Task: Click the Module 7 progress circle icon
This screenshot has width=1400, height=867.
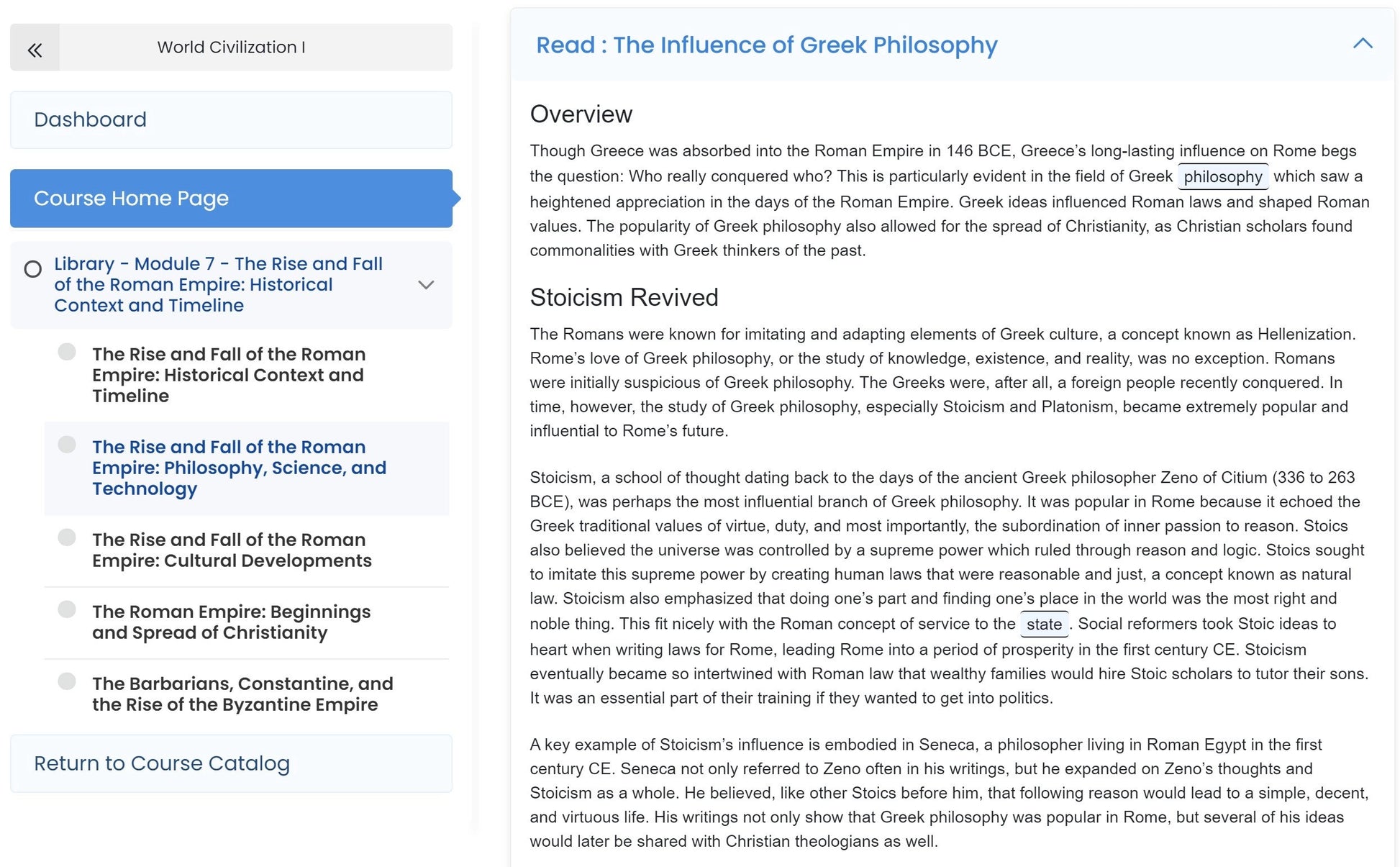Action: point(33,269)
